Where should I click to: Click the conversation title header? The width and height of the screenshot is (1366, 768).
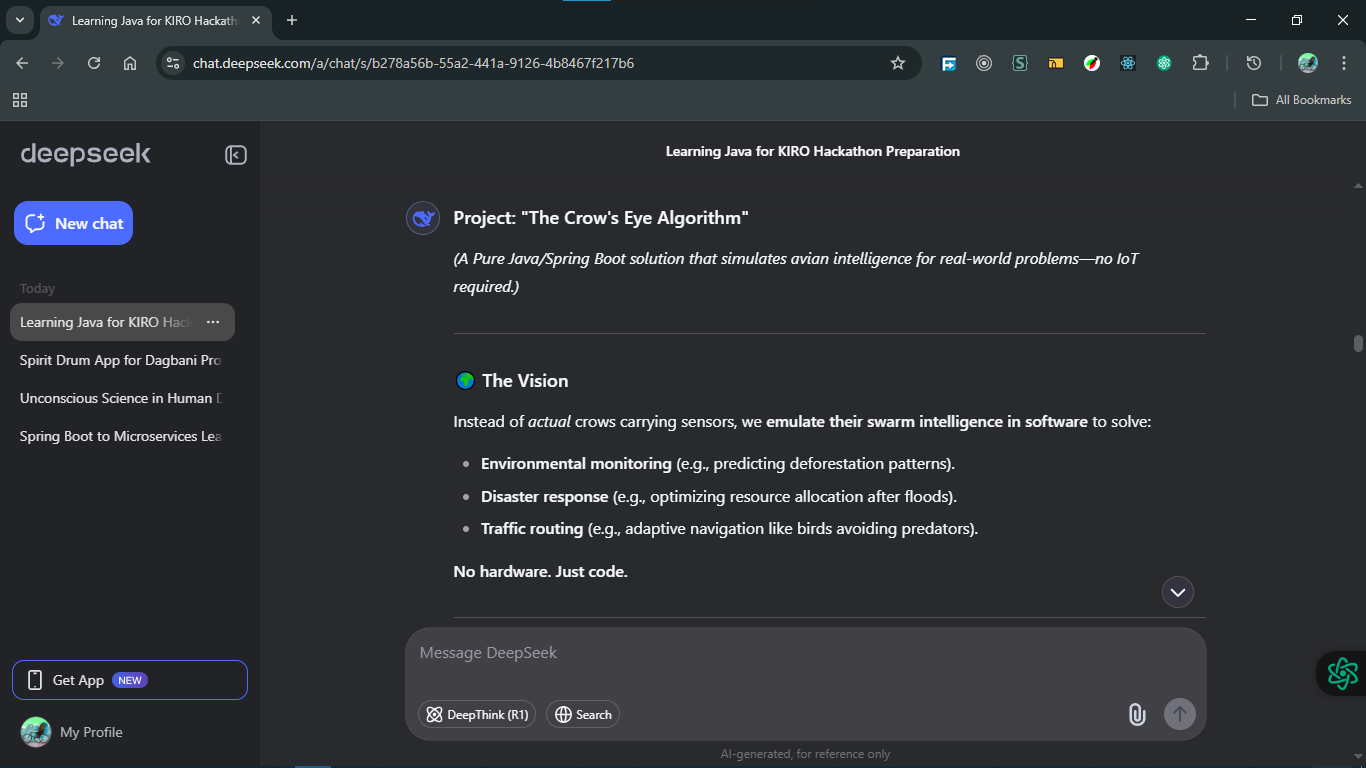point(813,152)
